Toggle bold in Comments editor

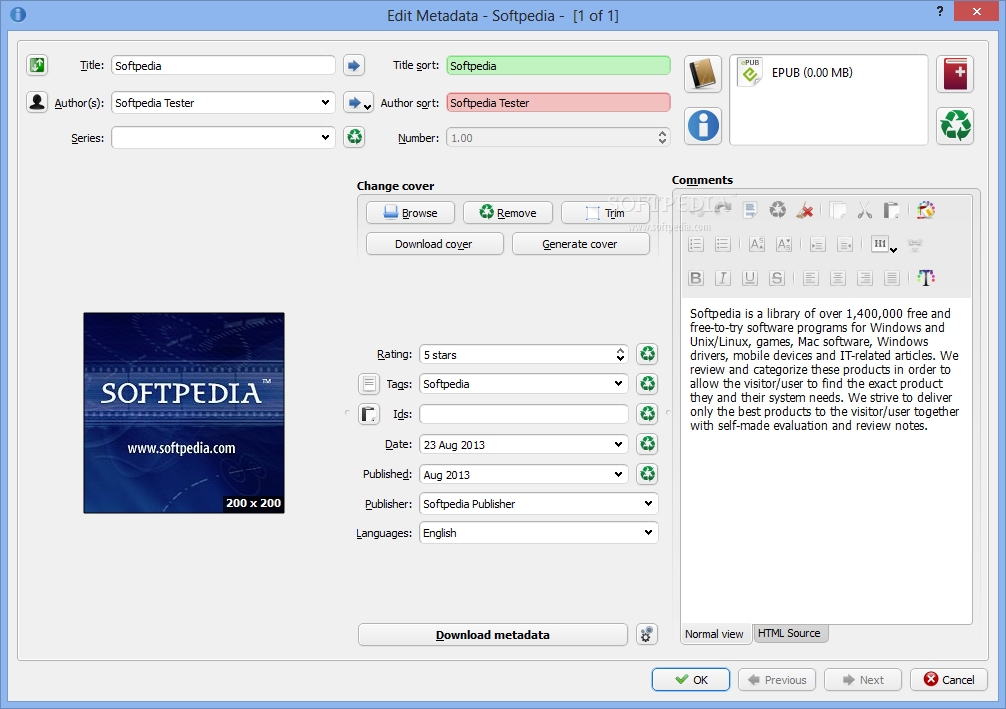click(695, 278)
